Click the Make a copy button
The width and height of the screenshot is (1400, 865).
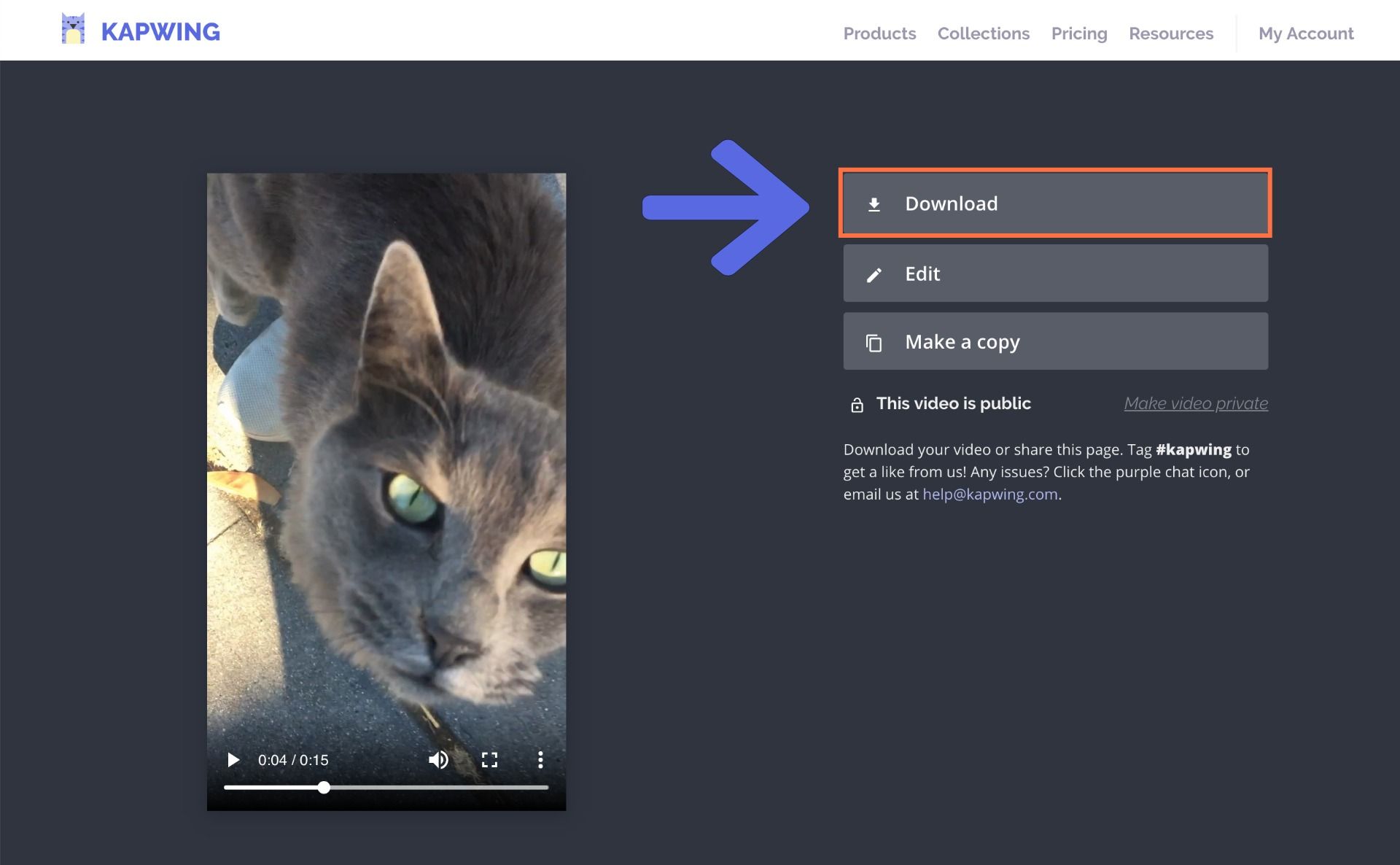coord(1054,341)
